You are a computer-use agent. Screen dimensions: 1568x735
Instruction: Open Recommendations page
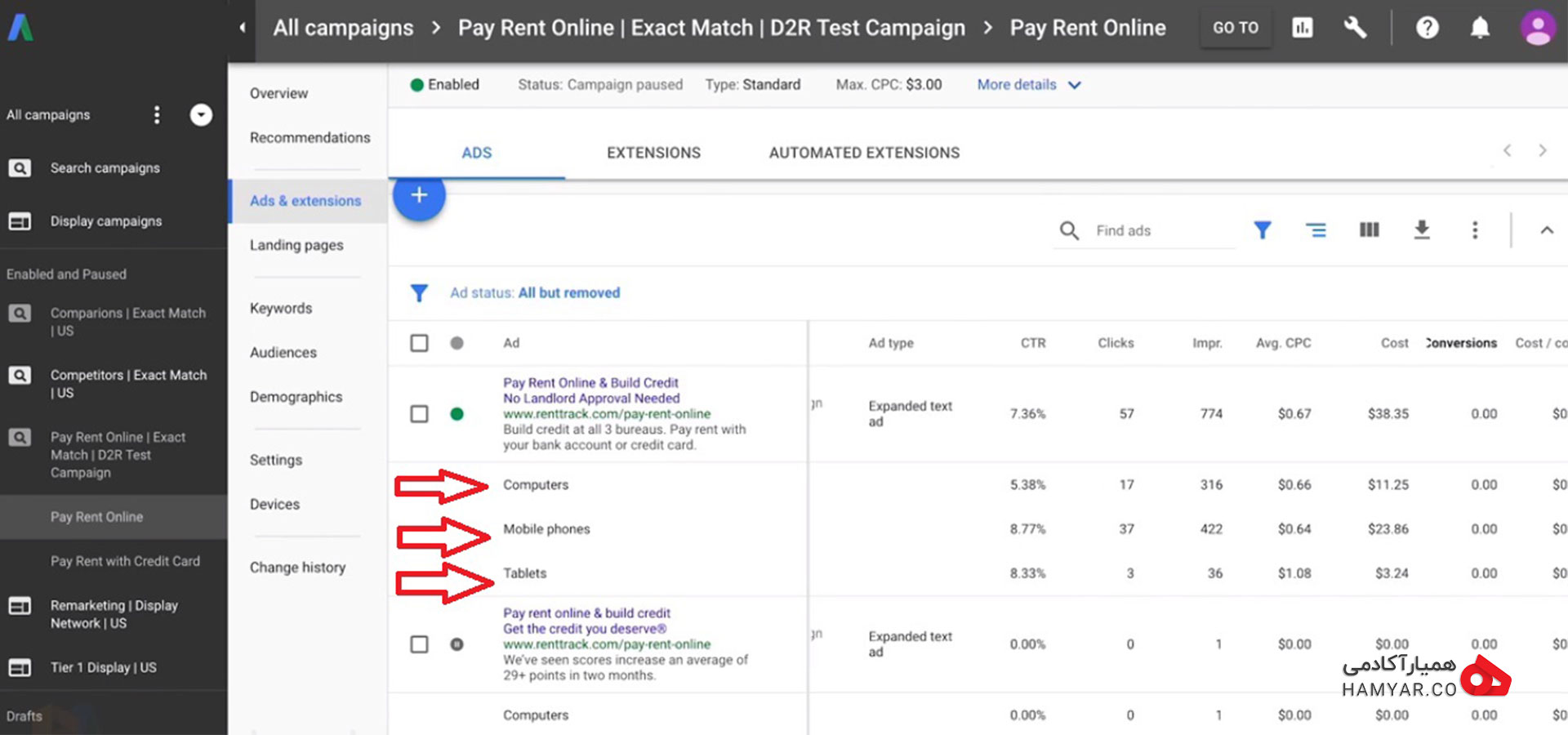click(x=310, y=137)
